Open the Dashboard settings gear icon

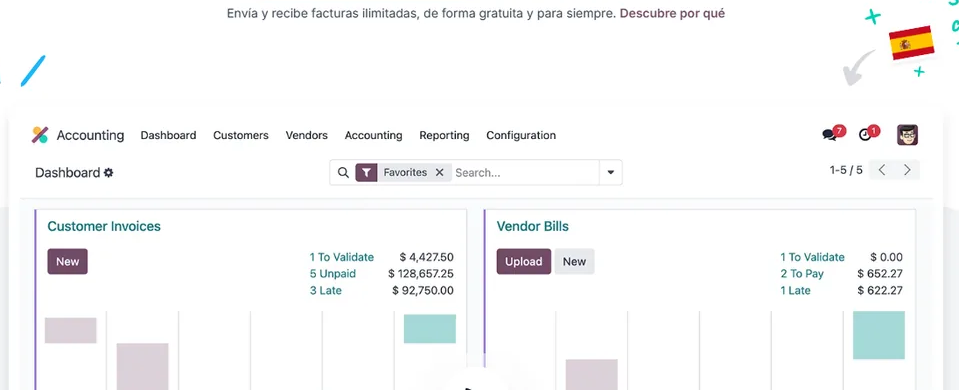(108, 172)
